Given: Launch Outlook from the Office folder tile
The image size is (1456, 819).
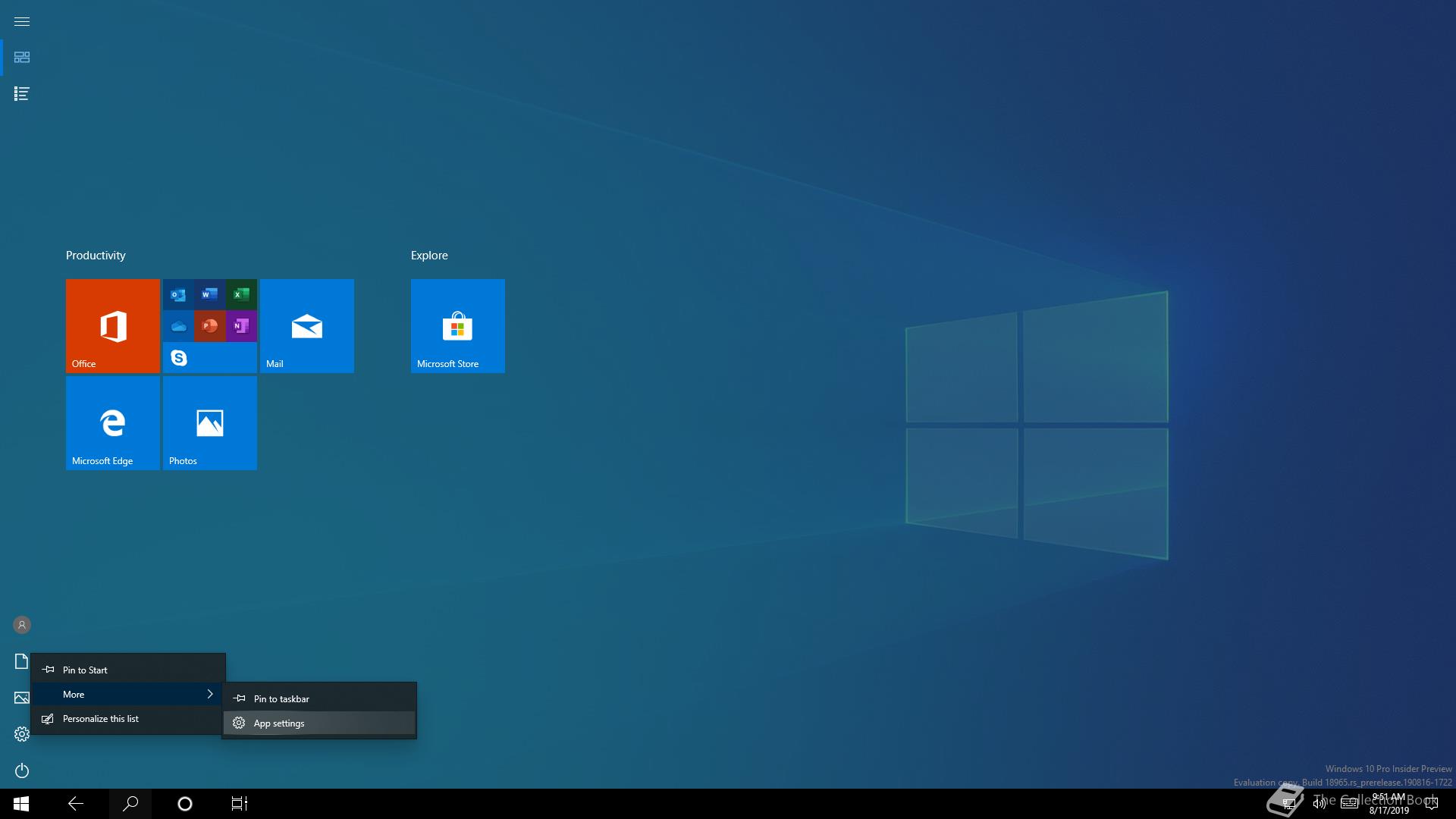Looking at the screenshot, I should [178, 294].
